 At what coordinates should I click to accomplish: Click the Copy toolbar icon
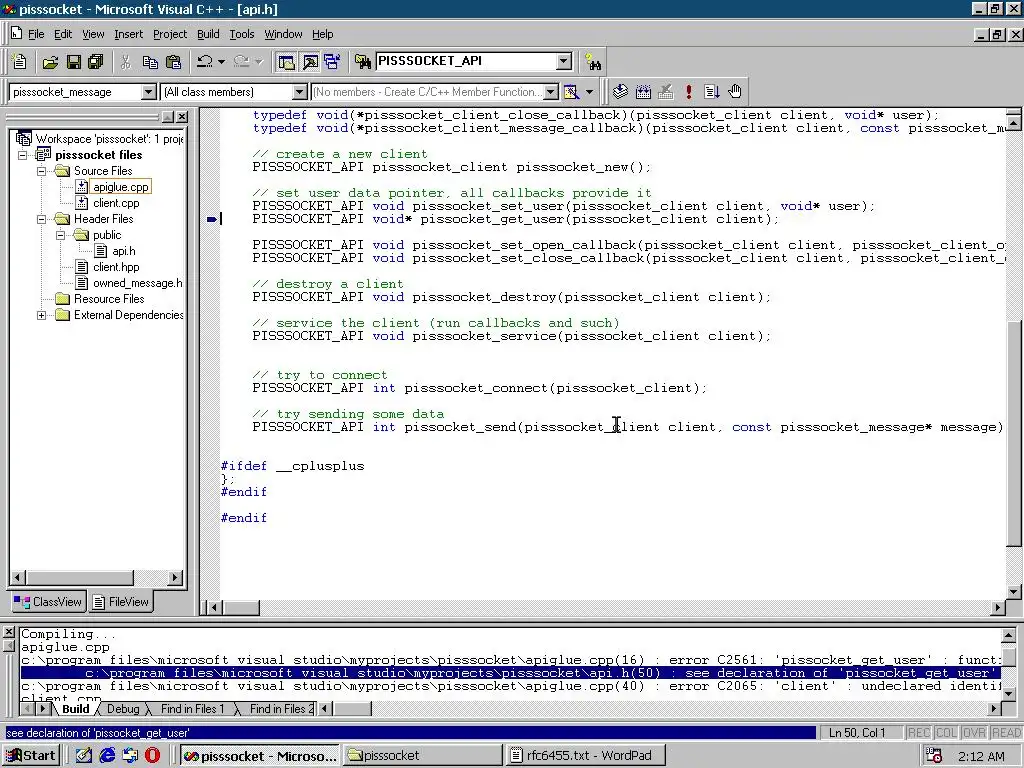pyautogui.click(x=150, y=62)
